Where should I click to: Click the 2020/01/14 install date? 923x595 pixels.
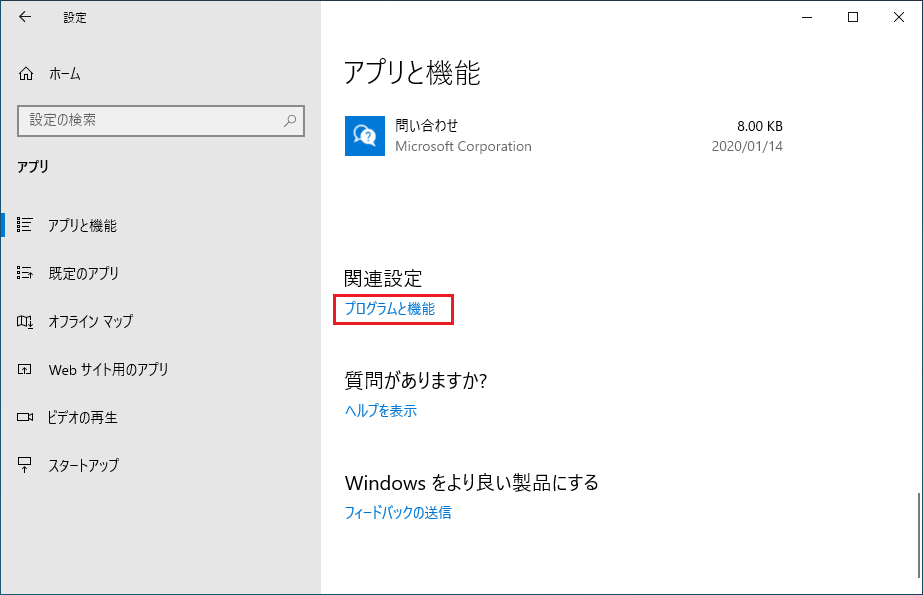pos(747,146)
